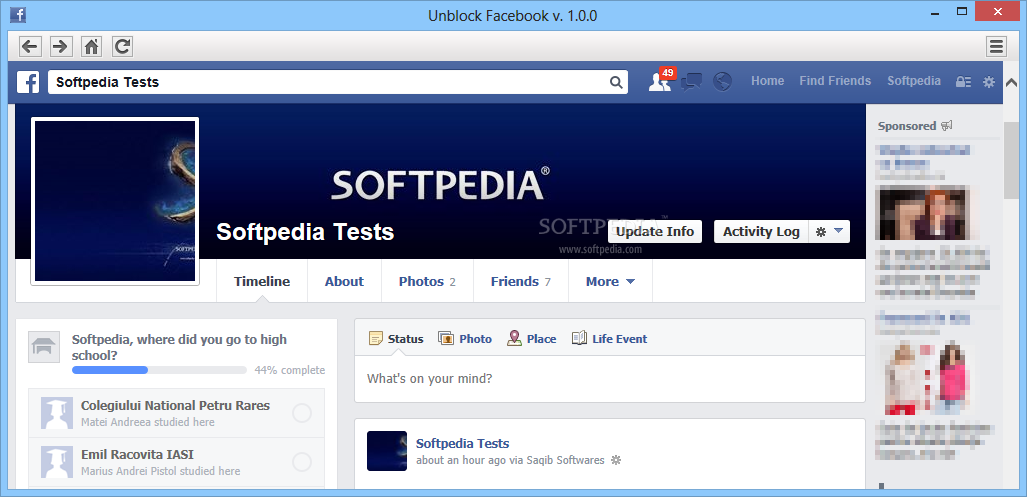Viewport: 1027px width, 497px height.
Task: Reload the page with the refresh icon
Action: (x=122, y=46)
